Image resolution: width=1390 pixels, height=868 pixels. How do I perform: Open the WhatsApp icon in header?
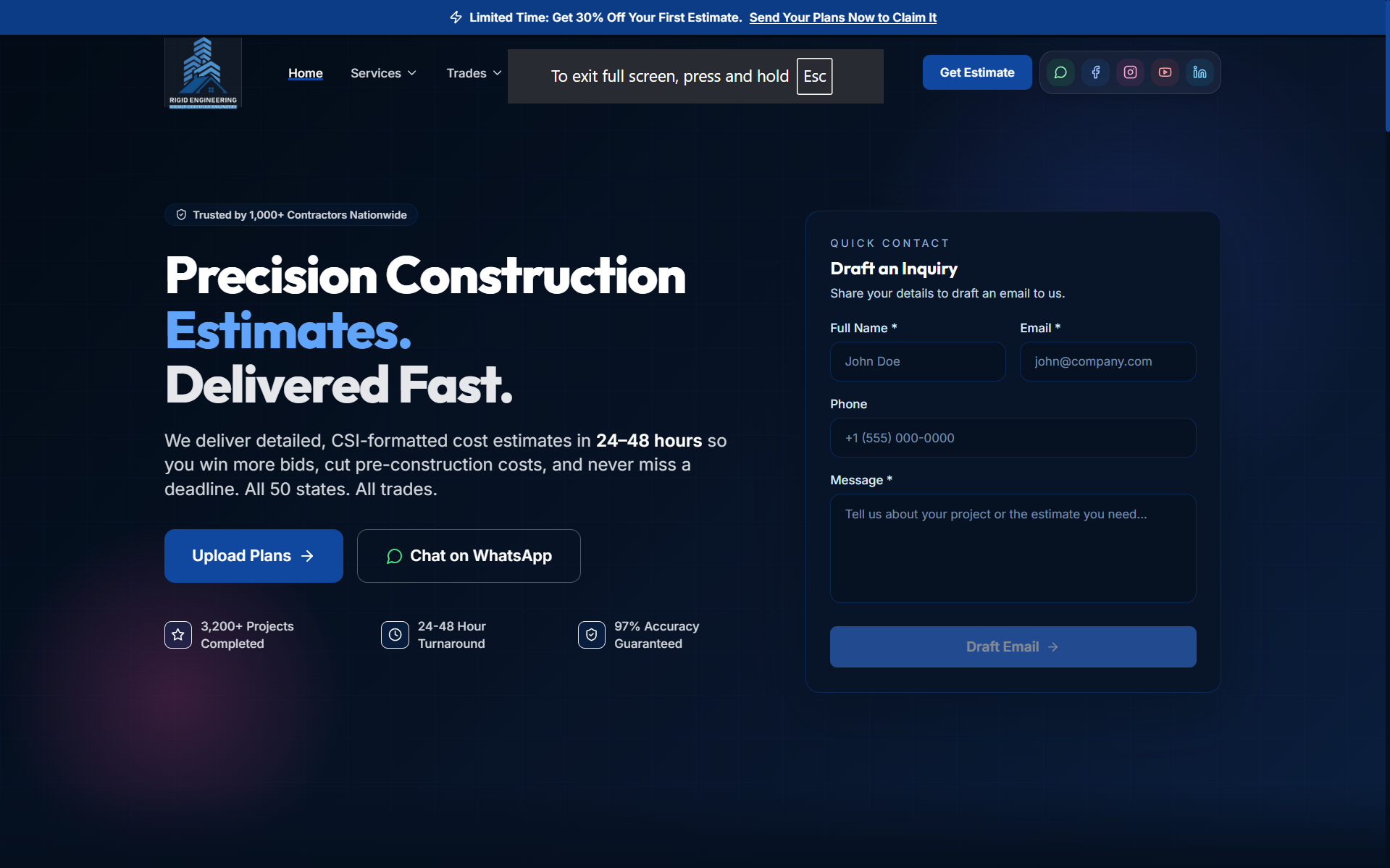point(1060,72)
